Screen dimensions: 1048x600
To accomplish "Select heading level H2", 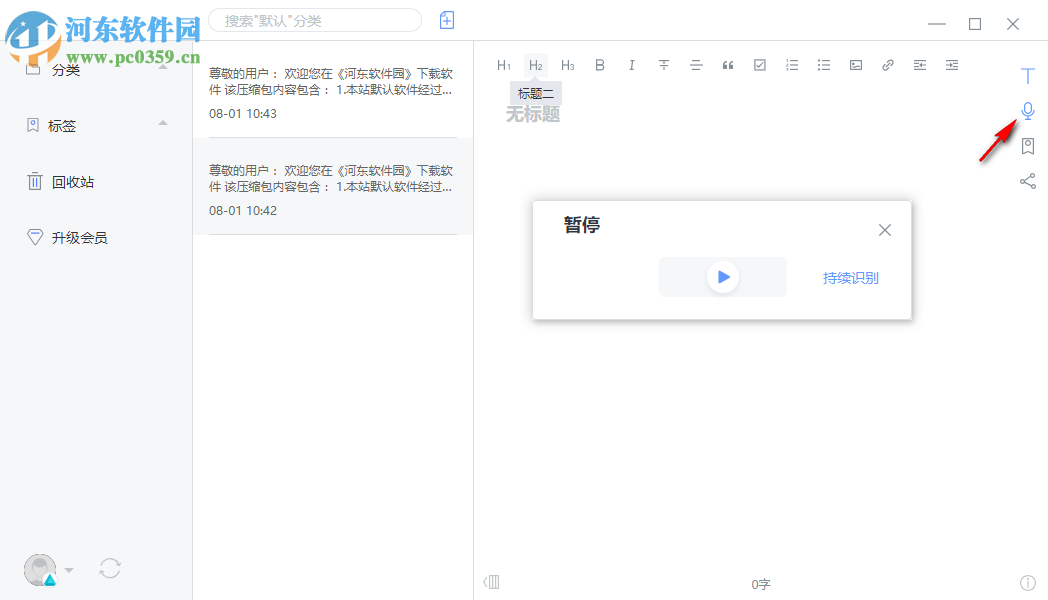I will (536, 64).
